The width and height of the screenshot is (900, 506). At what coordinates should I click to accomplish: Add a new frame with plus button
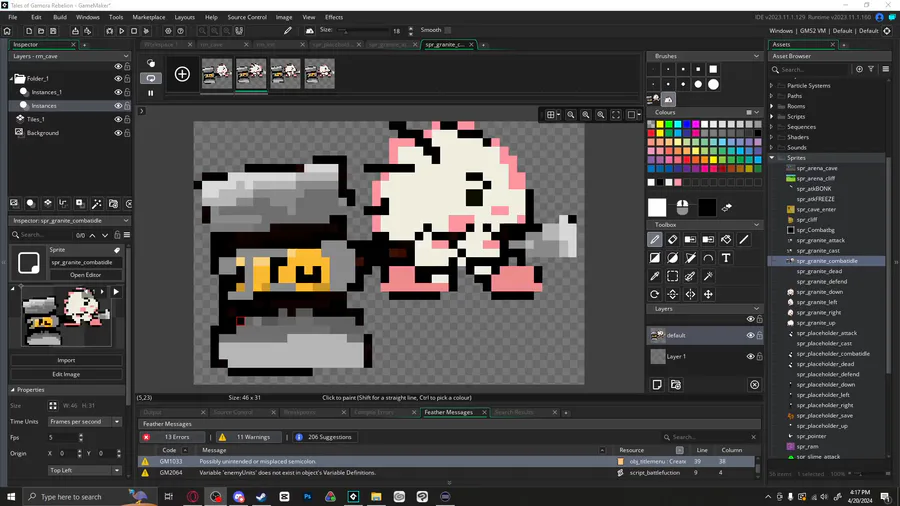pyautogui.click(x=183, y=74)
